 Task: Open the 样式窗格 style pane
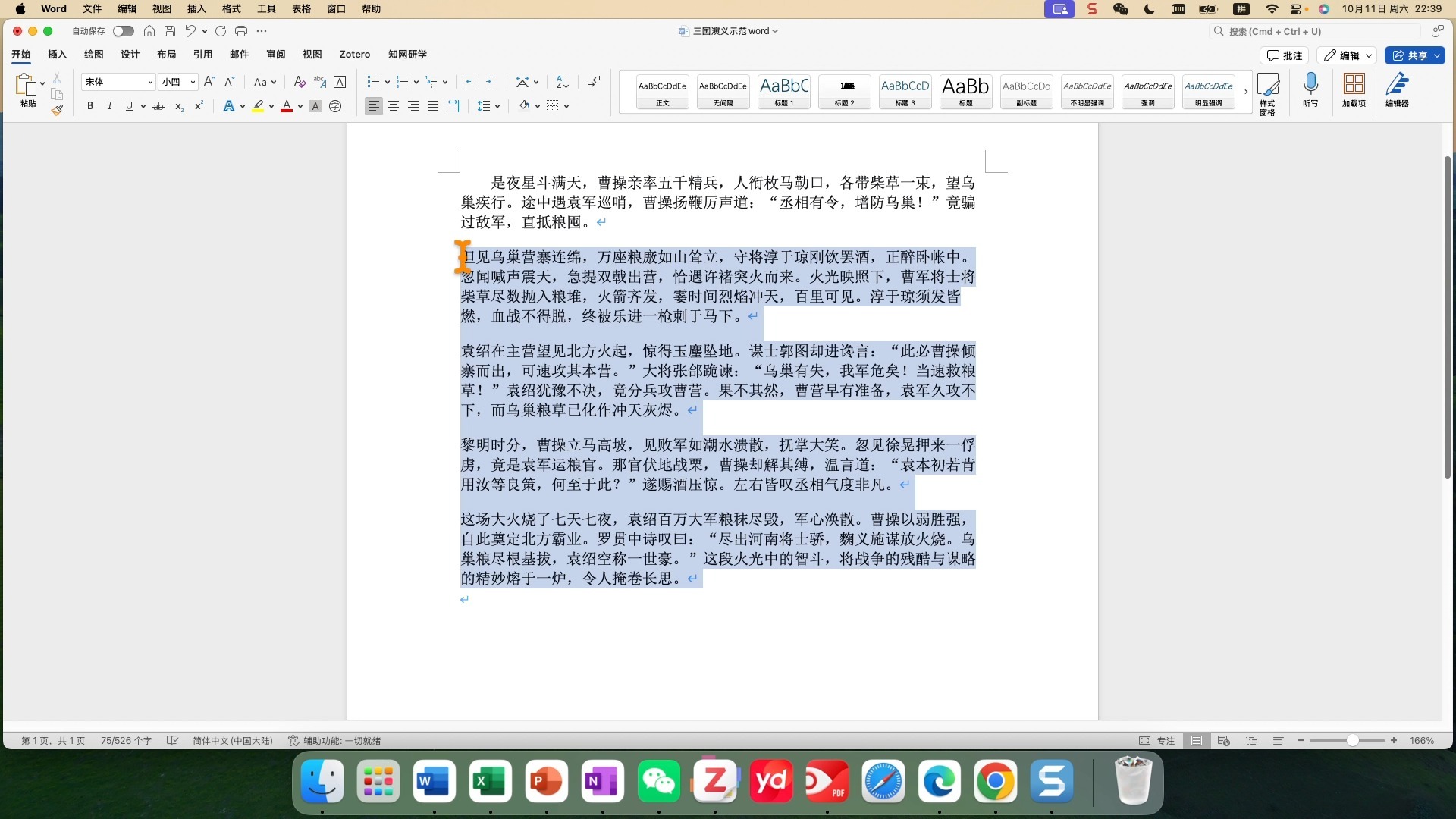1269,91
